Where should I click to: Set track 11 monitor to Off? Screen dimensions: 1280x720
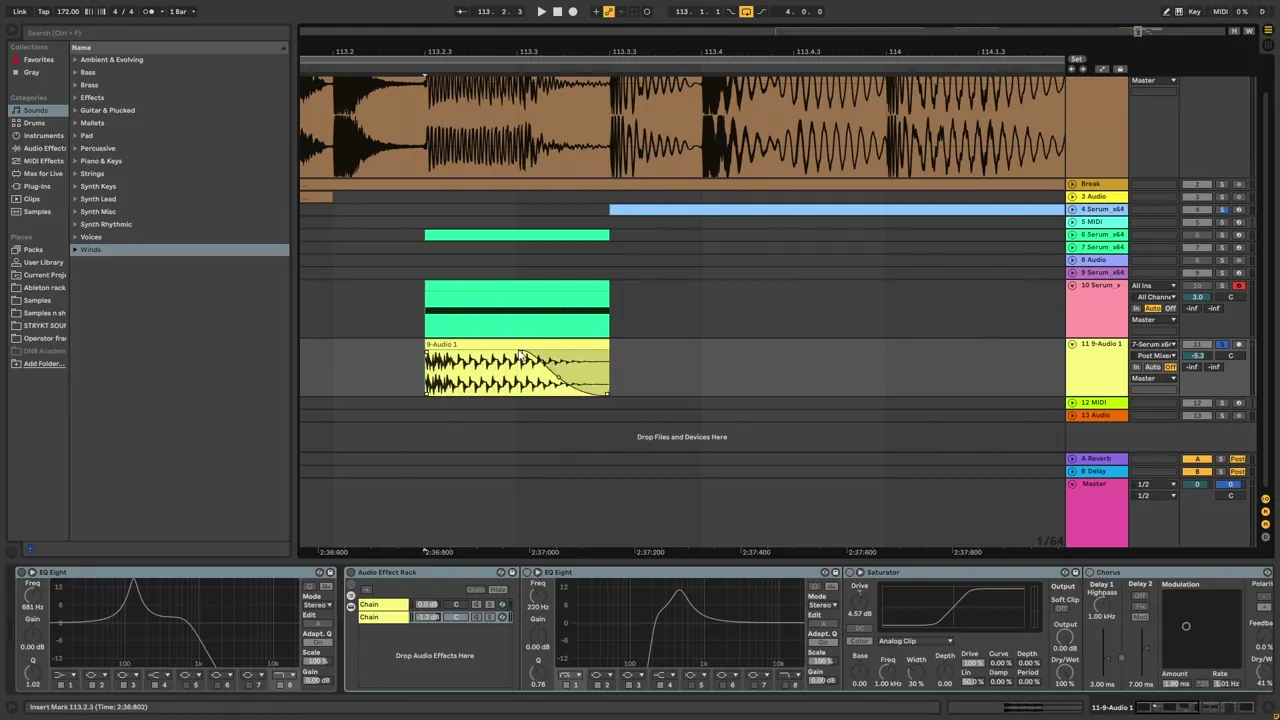(x=1170, y=367)
